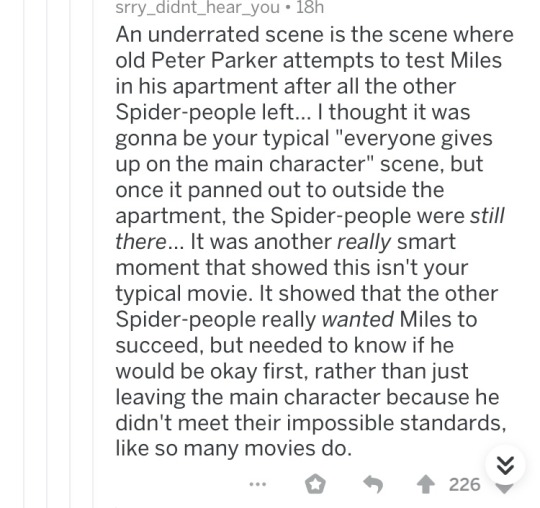Screen dimensions: 540x508
Task: Upvote the comment by srry_didnt_hear_you
Action: point(426,485)
